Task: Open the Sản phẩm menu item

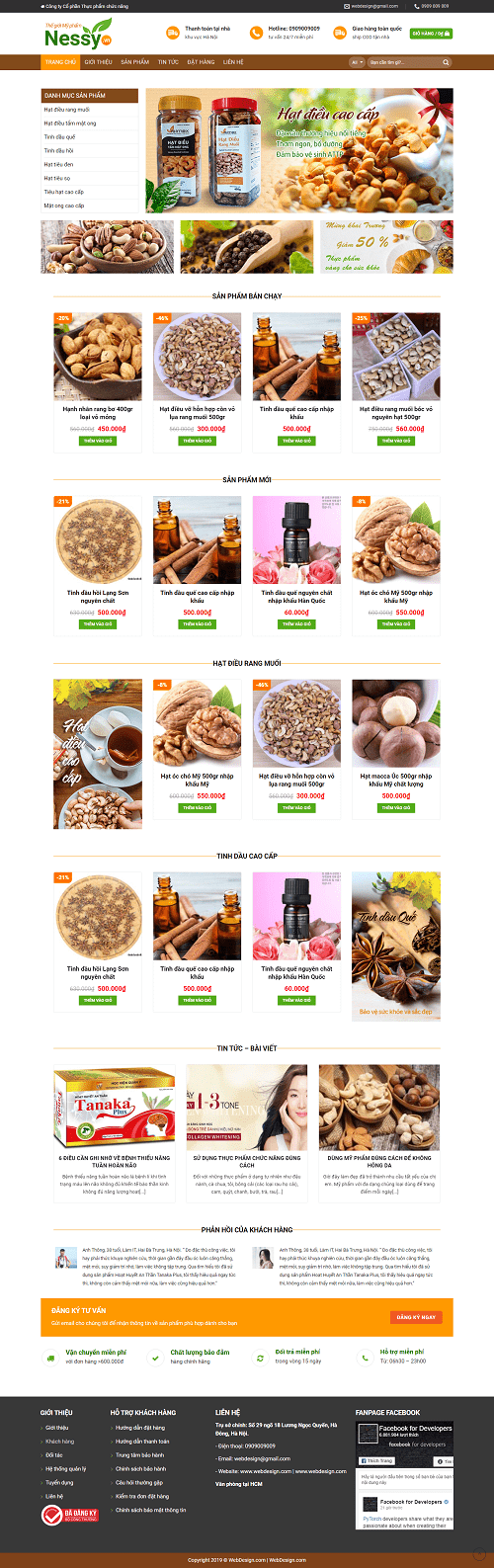Action: (x=135, y=62)
